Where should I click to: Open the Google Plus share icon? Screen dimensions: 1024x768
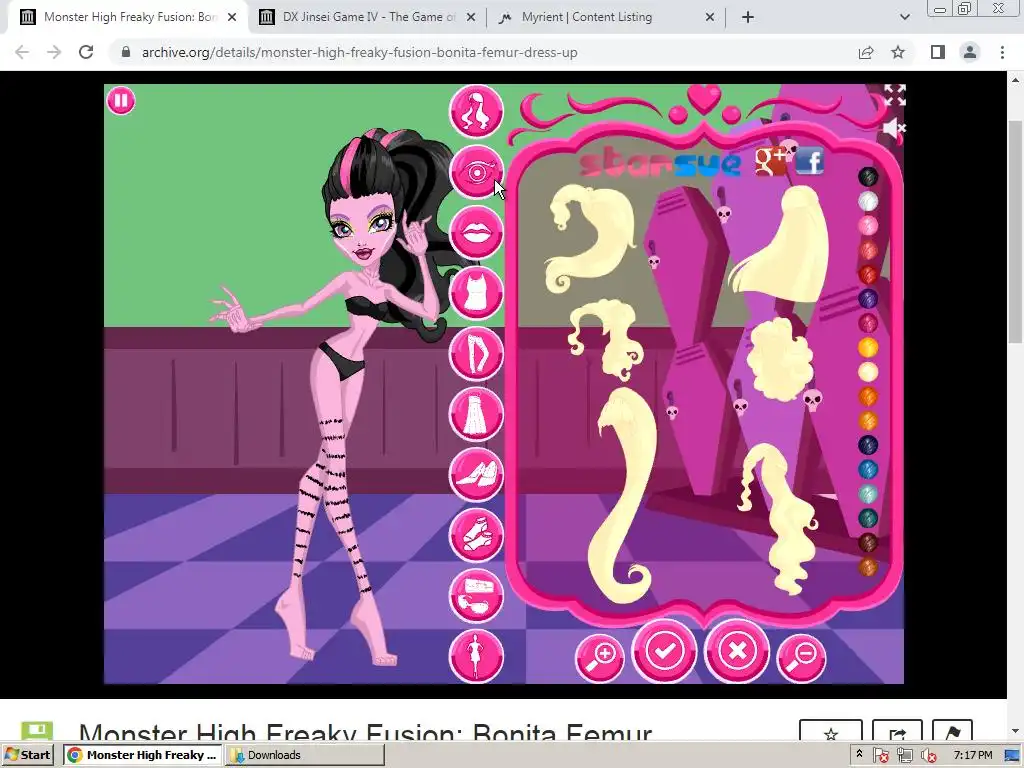[x=771, y=161]
